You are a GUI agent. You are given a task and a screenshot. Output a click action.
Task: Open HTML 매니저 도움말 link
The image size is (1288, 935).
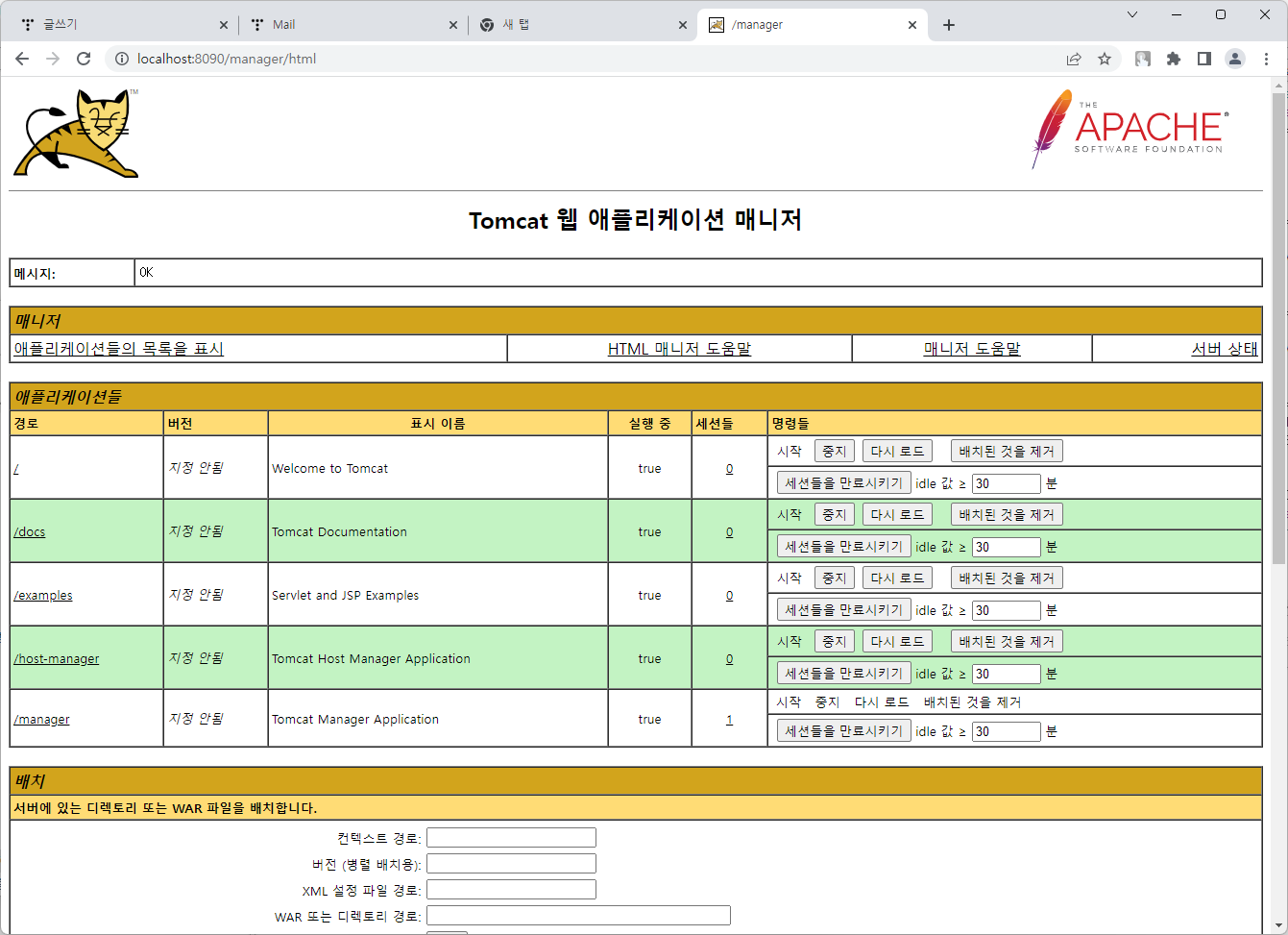click(679, 349)
